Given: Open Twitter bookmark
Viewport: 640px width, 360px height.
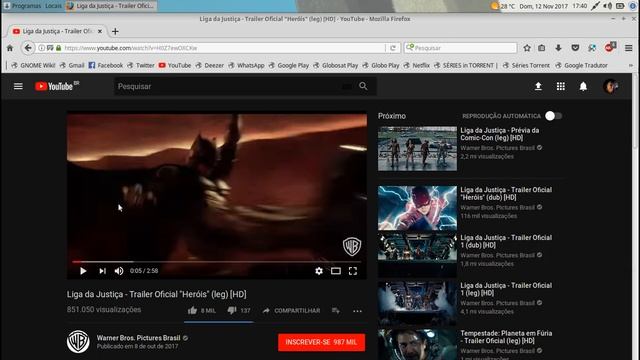Looking at the screenshot, I should pyautogui.click(x=141, y=65).
